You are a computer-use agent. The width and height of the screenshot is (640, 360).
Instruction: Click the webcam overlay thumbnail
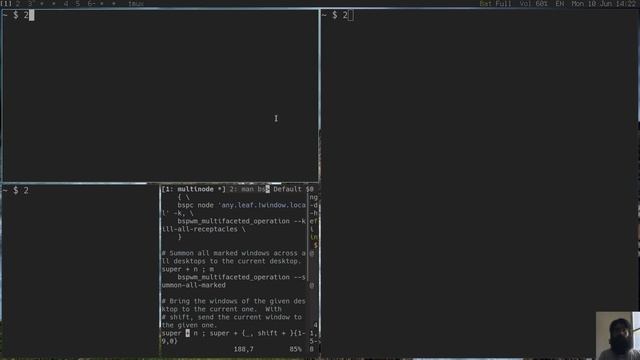click(618, 336)
